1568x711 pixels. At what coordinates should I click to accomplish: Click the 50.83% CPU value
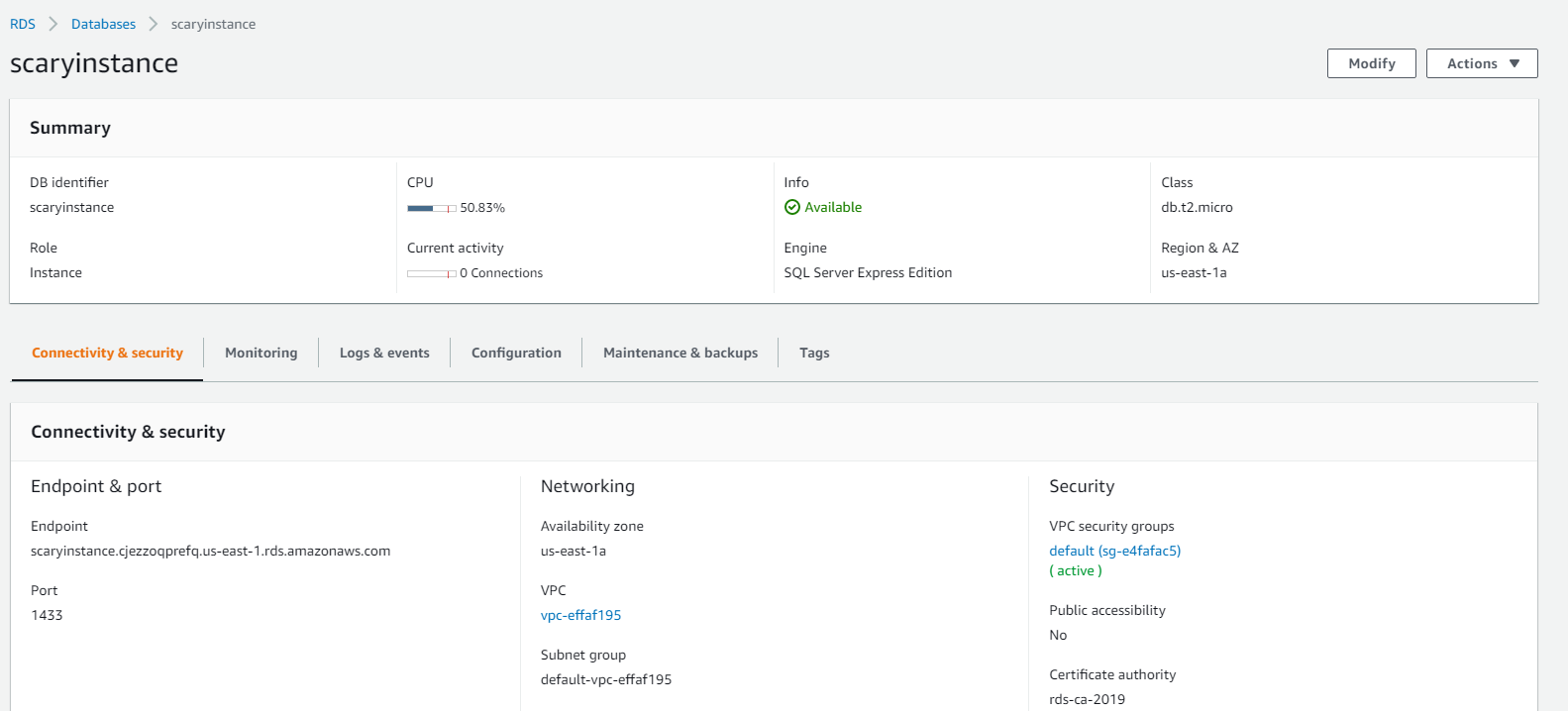click(x=482, y=208)
